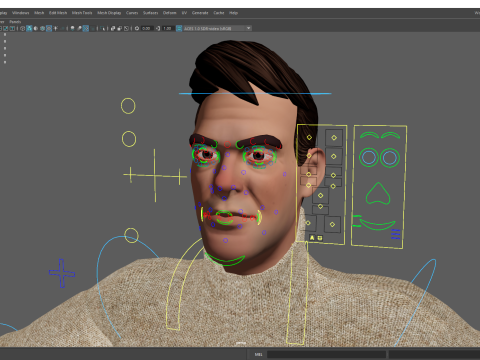This screenshot has height=360, width=480.
Task: Toggle the view transform icon
Action: point(179,28)
